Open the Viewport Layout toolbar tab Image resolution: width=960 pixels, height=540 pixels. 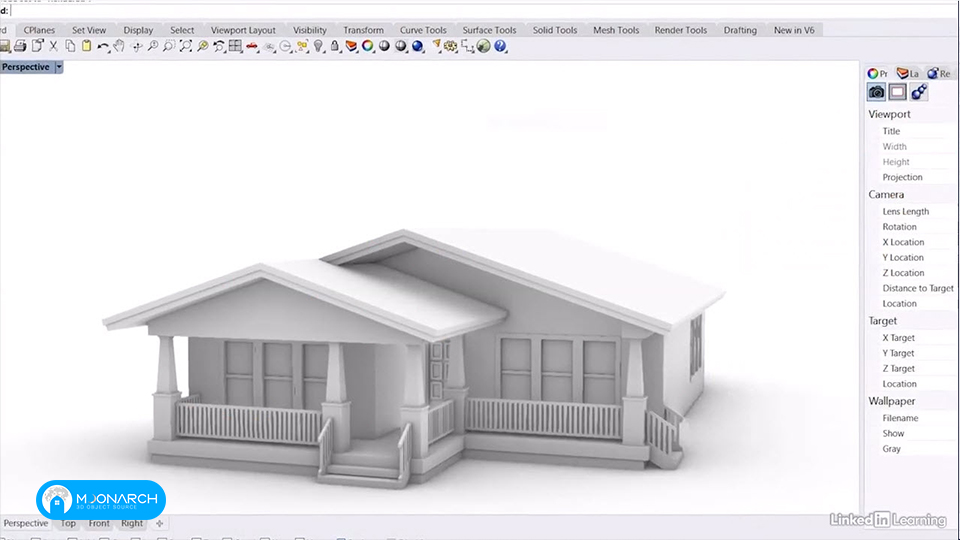pyautogui.click(x=243, y=30)
